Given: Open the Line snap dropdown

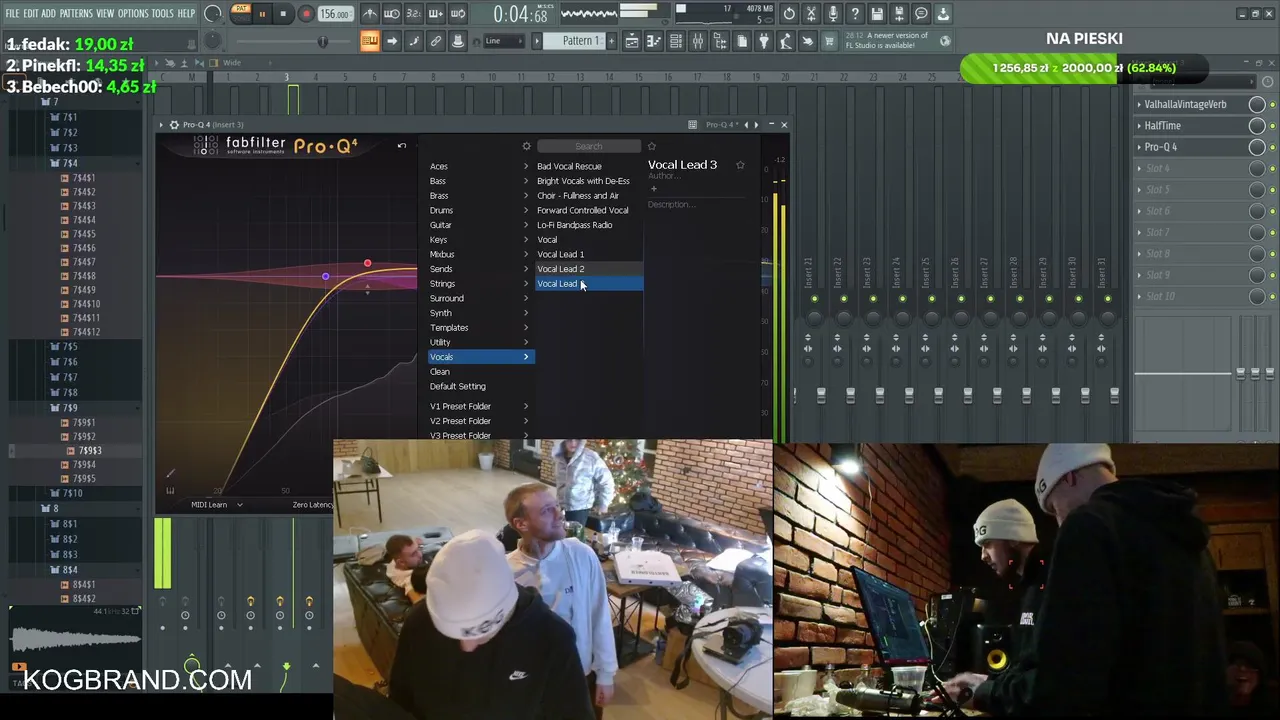Looking at the screenshot, I should [x=504, y=41].
